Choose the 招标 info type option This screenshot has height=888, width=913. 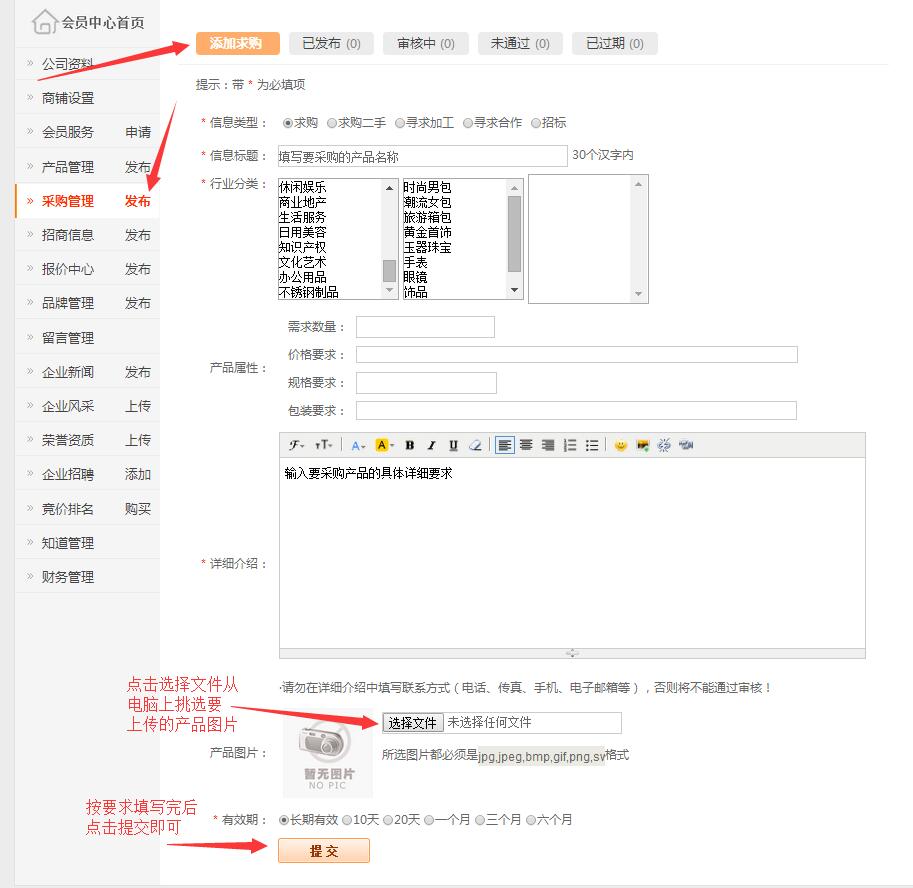coord(536,123)
